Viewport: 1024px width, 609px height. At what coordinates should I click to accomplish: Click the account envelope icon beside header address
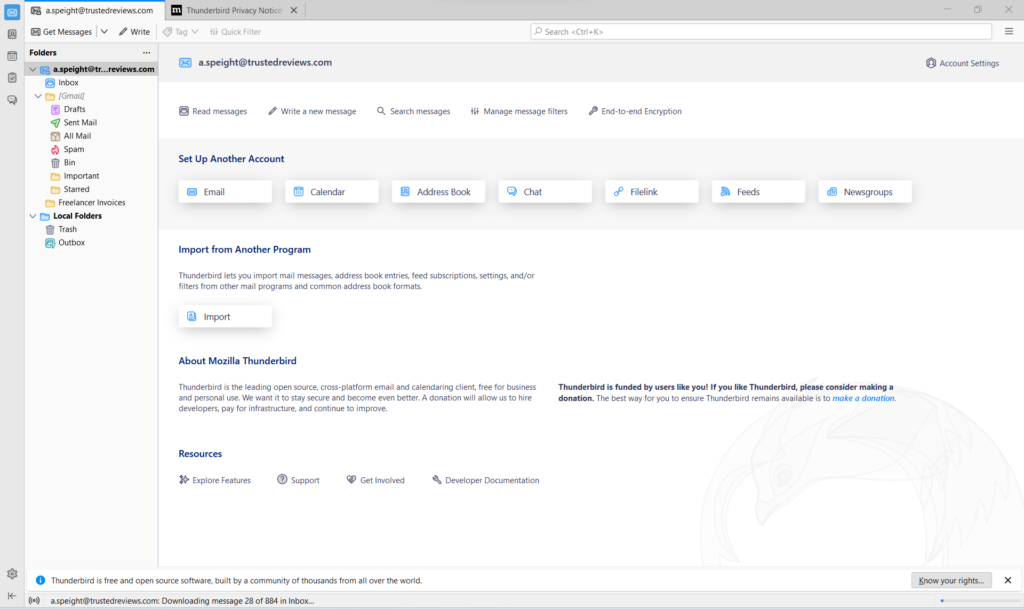pos(185,63)
